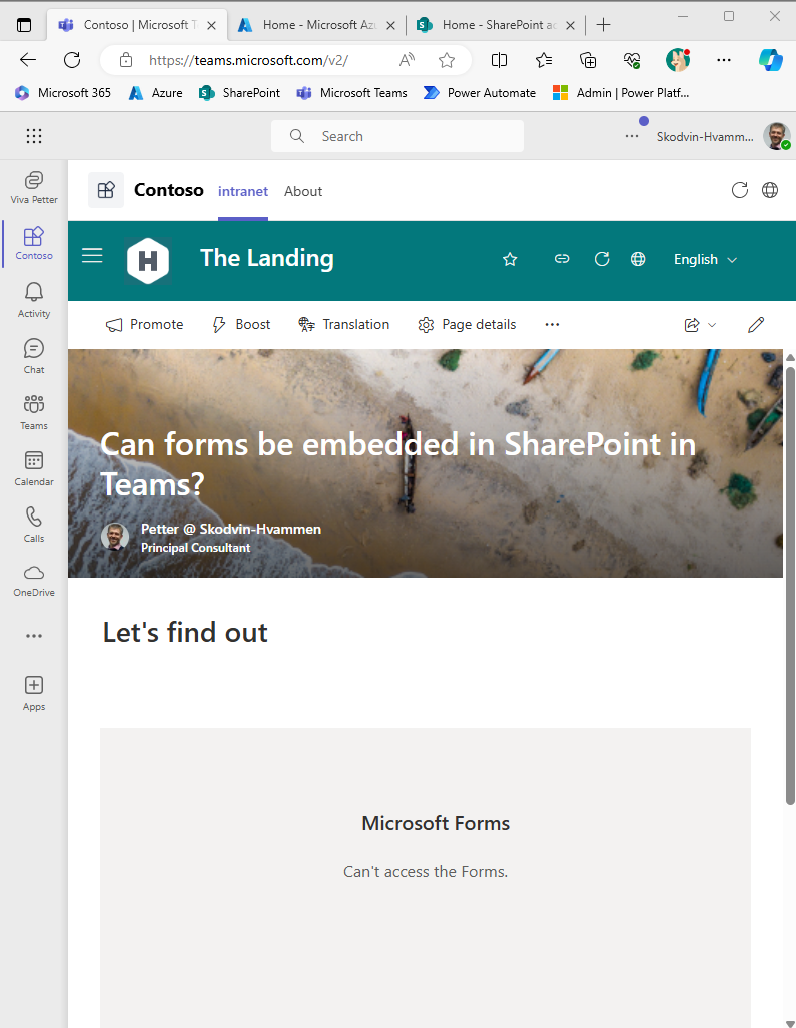Edit the page with pencil icon
The image size is (796, 1028).
756,325
